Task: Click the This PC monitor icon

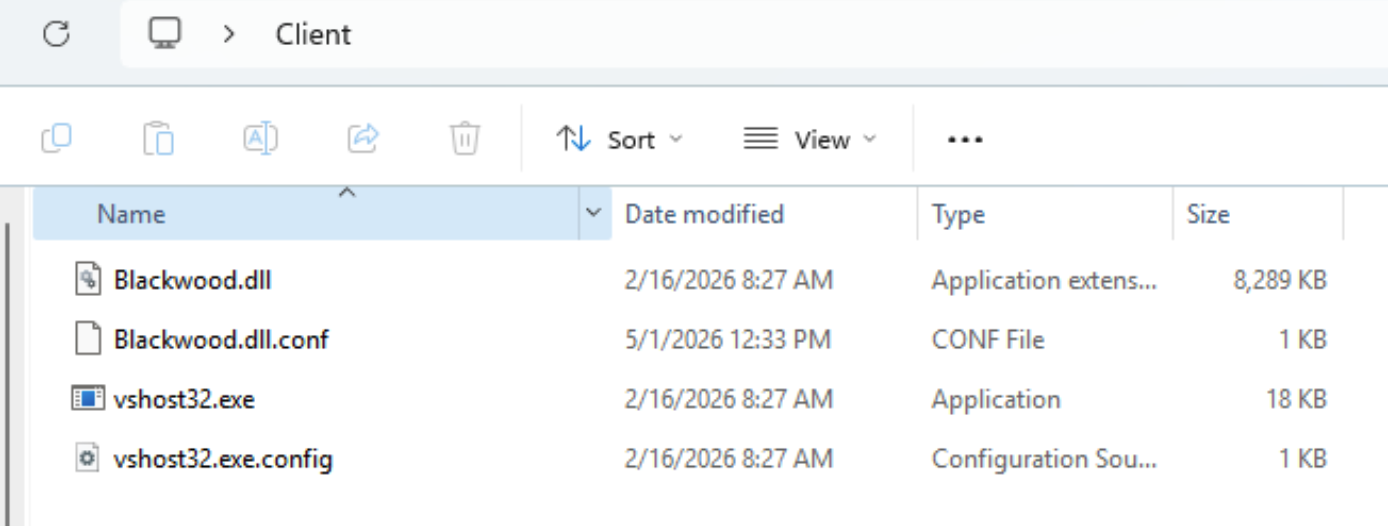Action: point(165,34)
